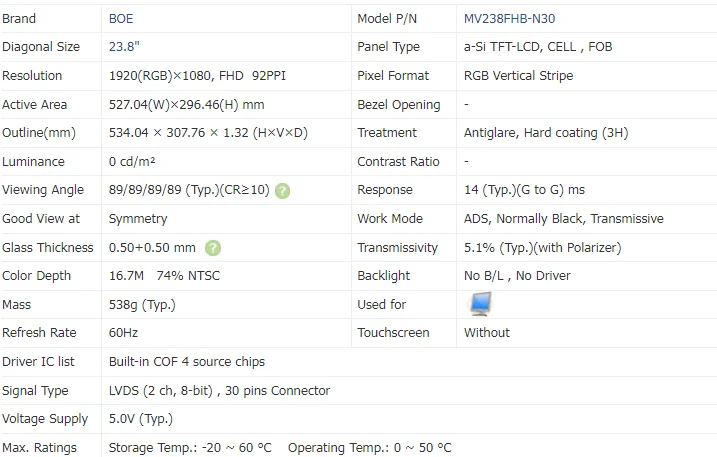Click the Transmissivity label

pyautogui.click(x=397, y=247)
